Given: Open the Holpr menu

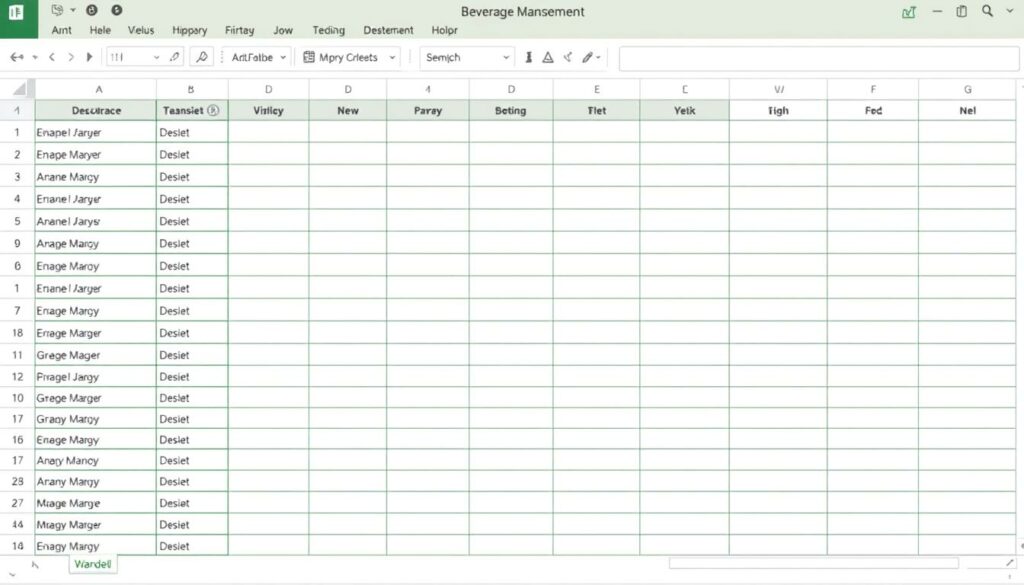Looking at the screenshot, I should [444, 30].
